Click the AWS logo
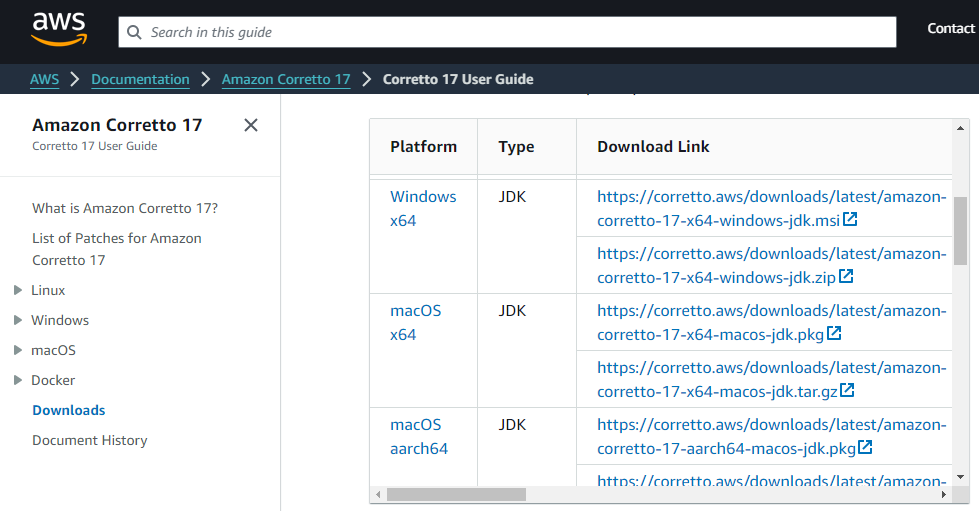This screenshot has width=979, height=511. tap(59, 29)
